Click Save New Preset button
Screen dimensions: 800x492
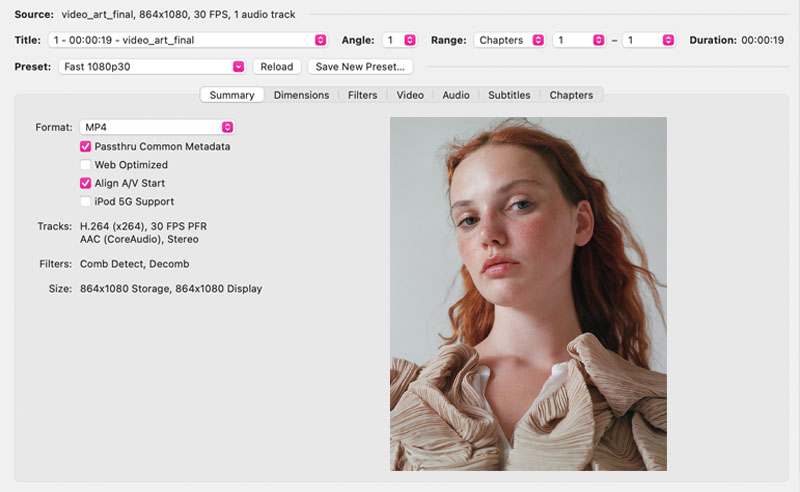pos(360,67)
